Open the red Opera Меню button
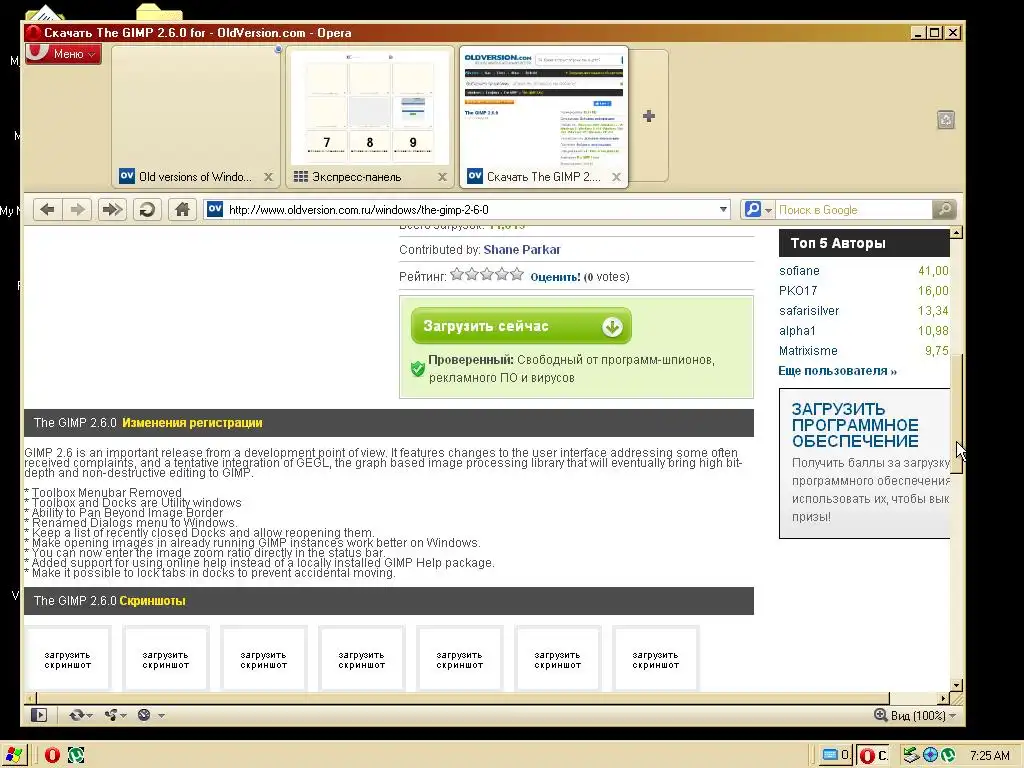Image resolution: width=1024 pixels, height=768 pixels. point(63,54)
